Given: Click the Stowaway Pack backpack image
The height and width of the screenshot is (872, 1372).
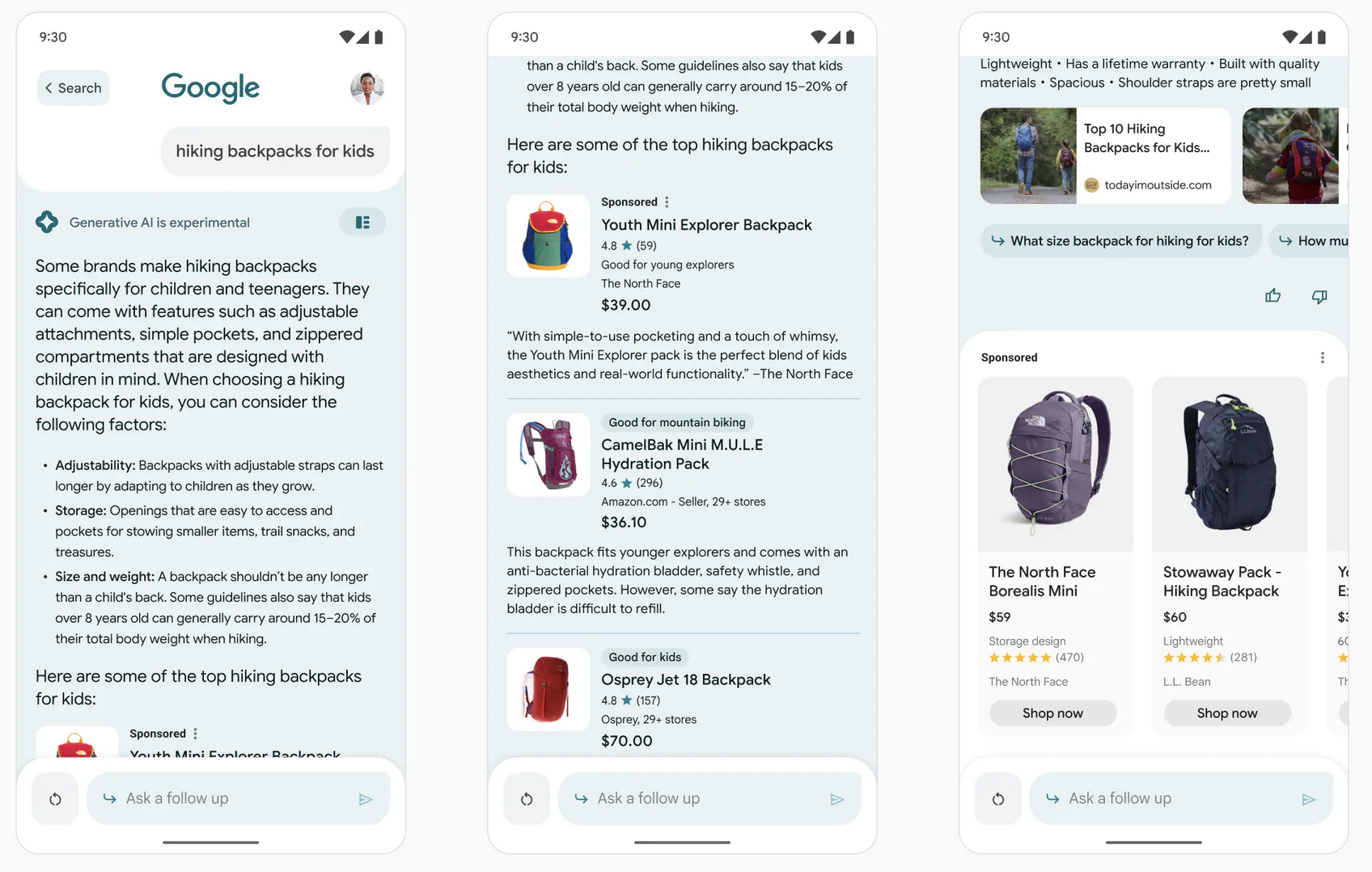Looking at the screenshot, I should pos(1229,464).
